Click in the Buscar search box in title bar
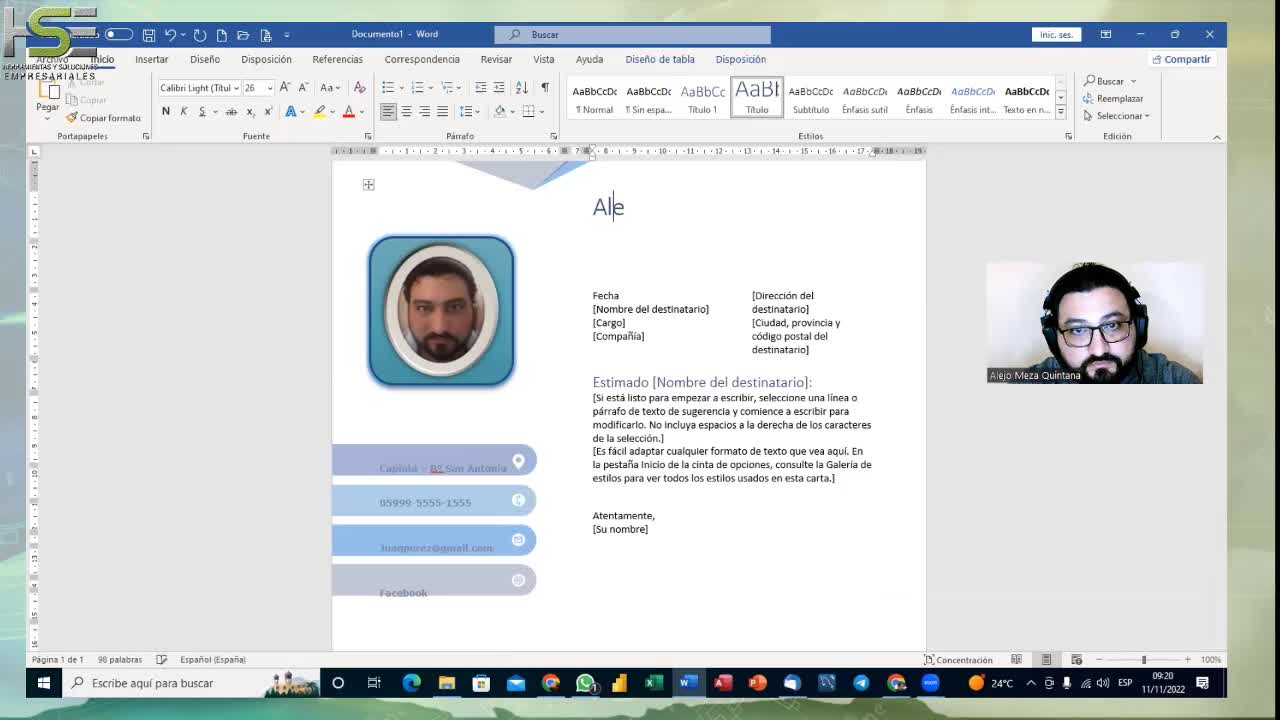The width and height of the screenshot is (1280, 720). [x=633, y=34]
